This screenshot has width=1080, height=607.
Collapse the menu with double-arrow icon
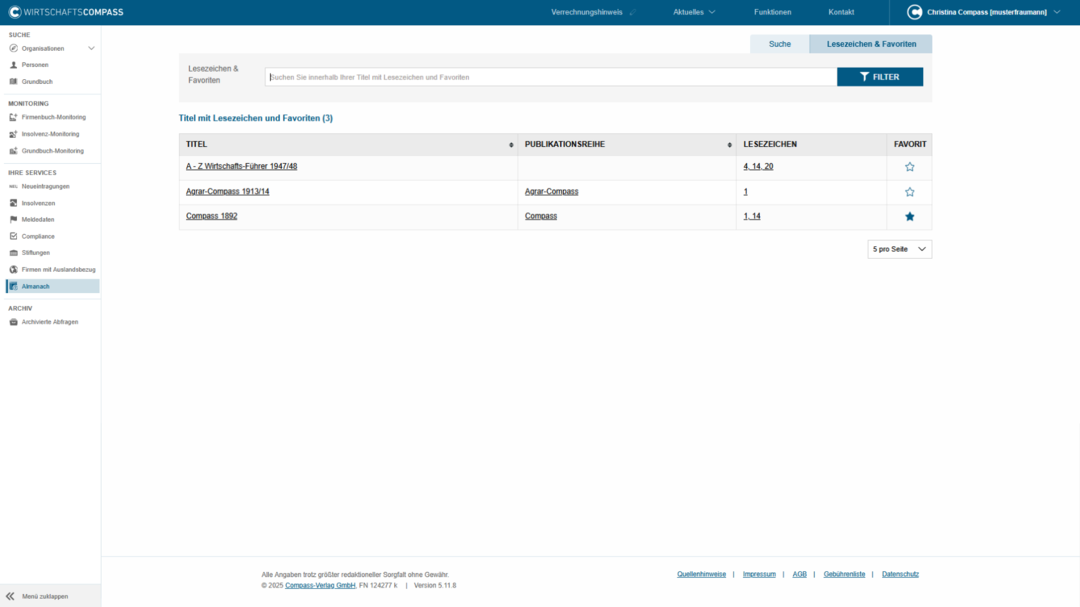coord(10,596)
